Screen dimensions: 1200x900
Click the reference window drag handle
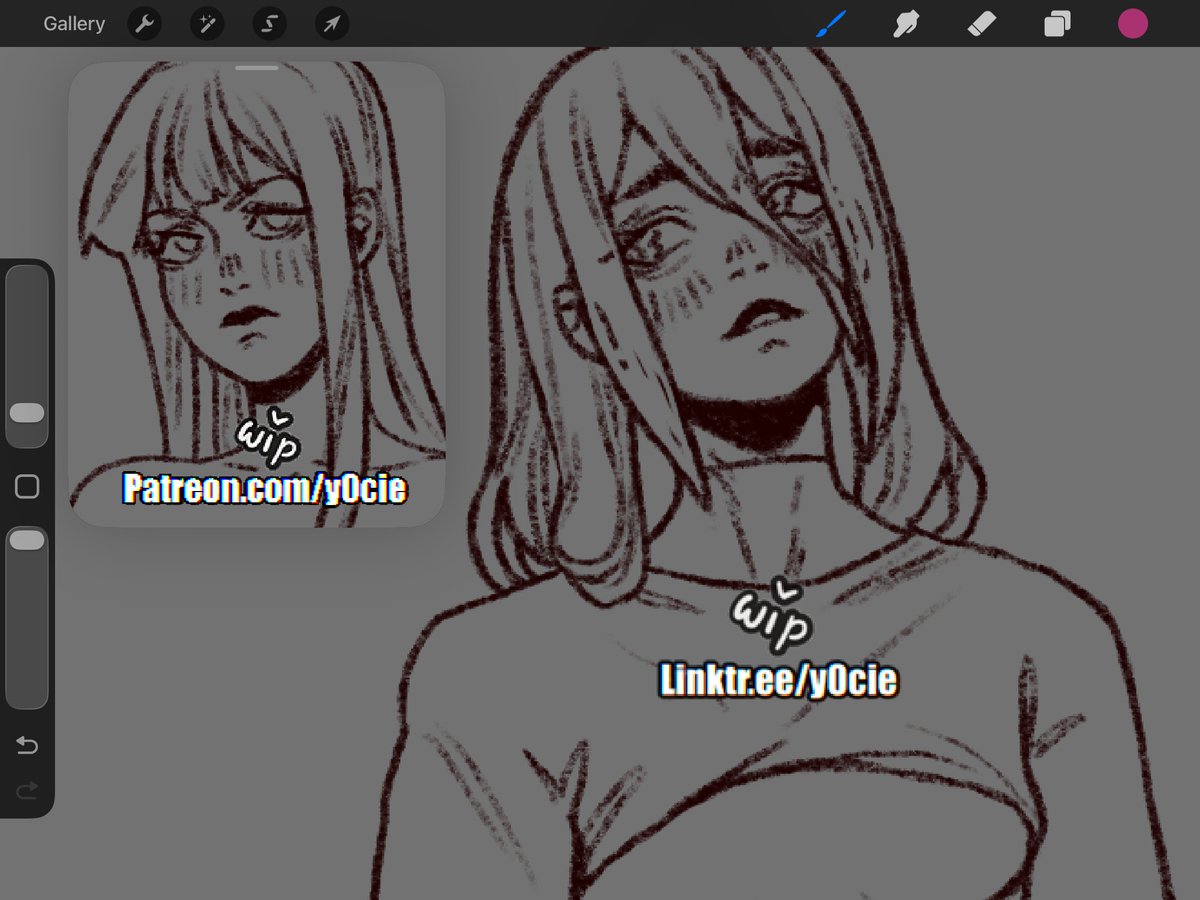click(x=257, y=68)
